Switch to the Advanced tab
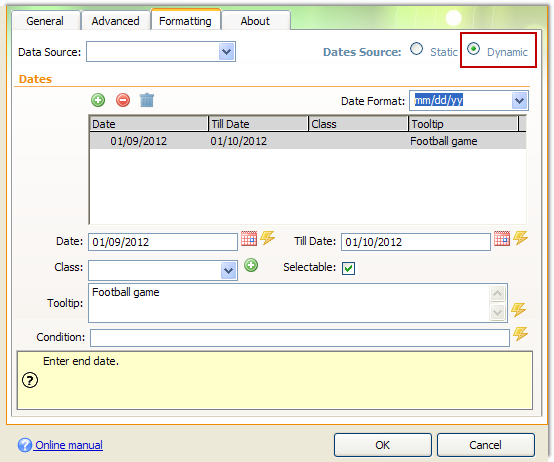This screenshot has width=554, height=462. pos(116,21)
